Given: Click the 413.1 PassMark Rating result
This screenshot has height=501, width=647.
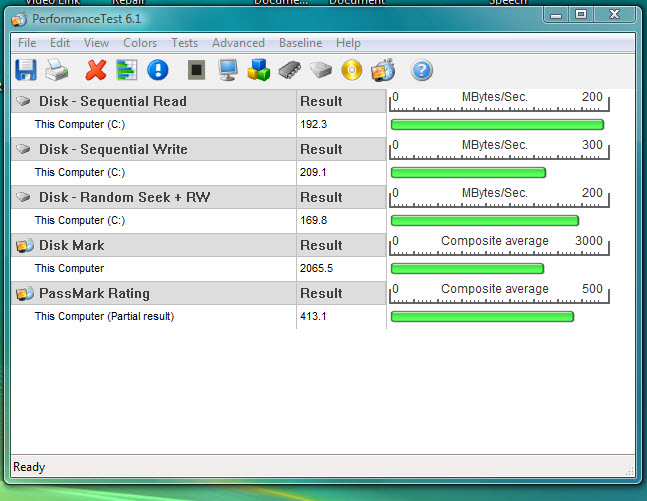Looking at the screenshot, I should click(313, 316).
